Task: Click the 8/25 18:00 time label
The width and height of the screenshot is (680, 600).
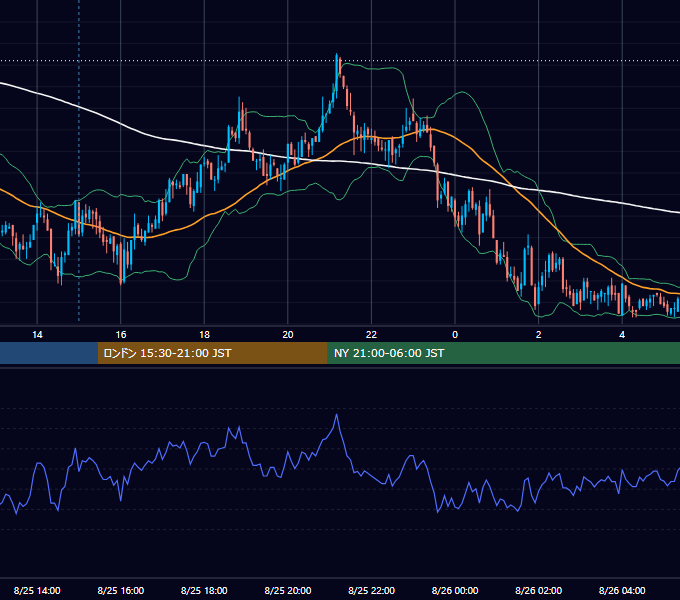Action: tap(204, 590)
